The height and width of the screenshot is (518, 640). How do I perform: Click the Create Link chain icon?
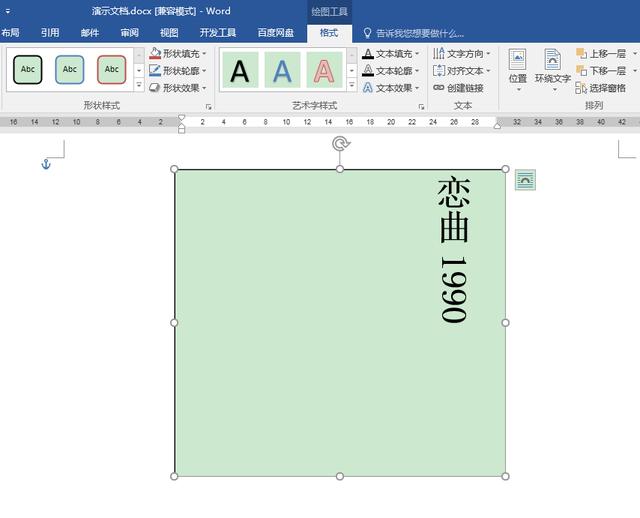coord(439,87)
